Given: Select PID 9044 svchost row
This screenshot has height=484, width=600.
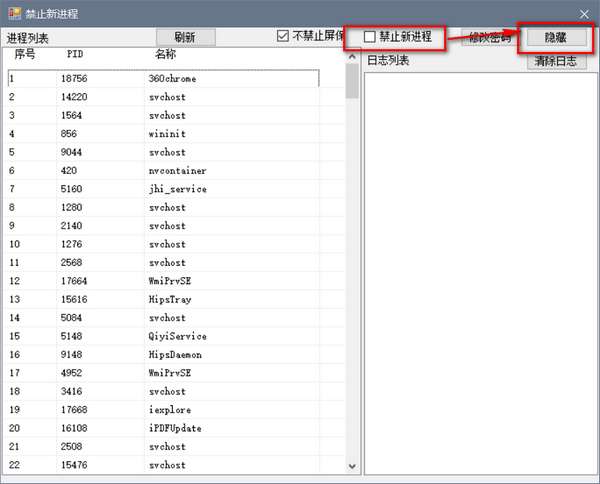Looking at the screenshot, I should tap(163, 152).
